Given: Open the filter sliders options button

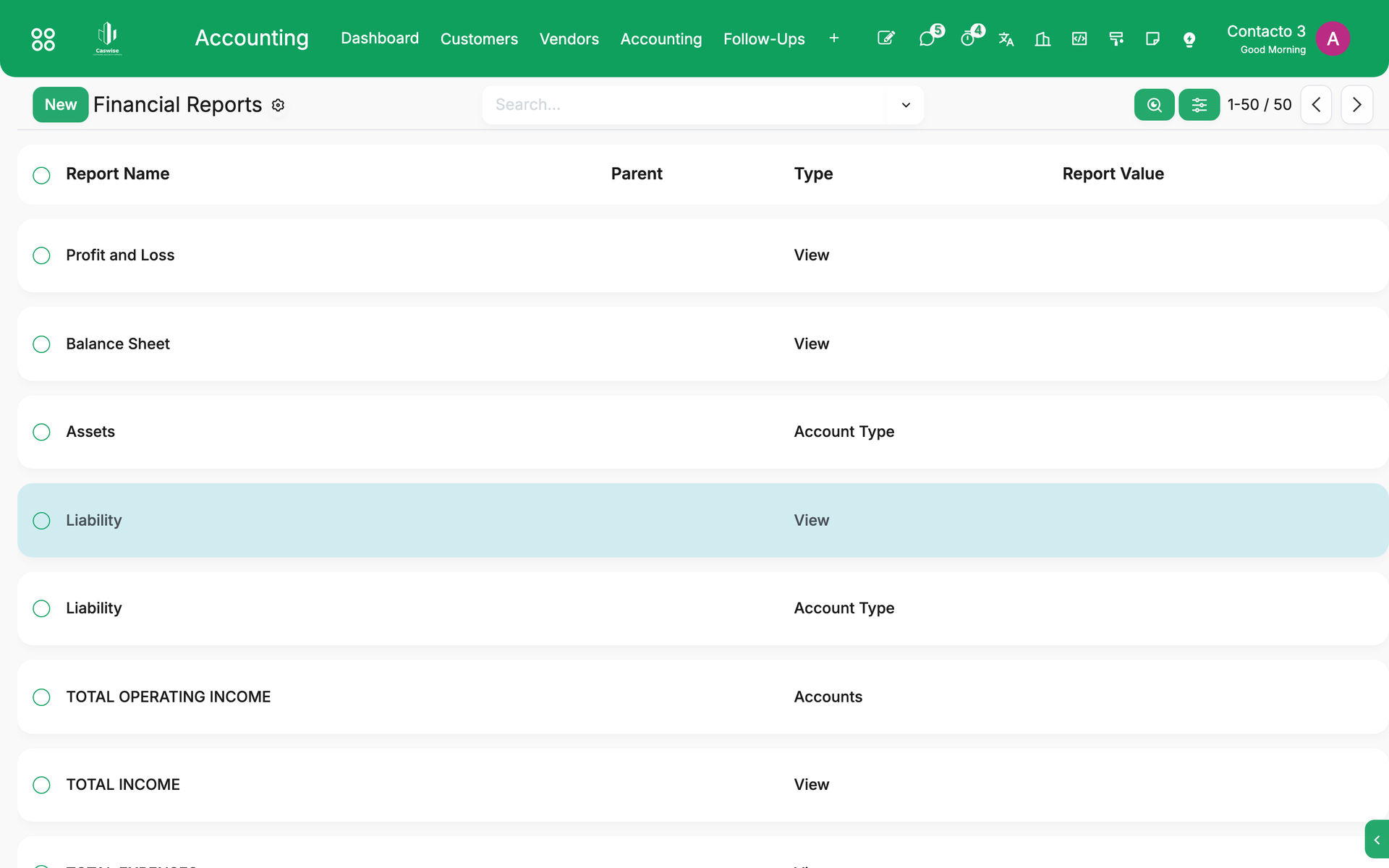Looking at the screenshot, I should click(1199, 105).
